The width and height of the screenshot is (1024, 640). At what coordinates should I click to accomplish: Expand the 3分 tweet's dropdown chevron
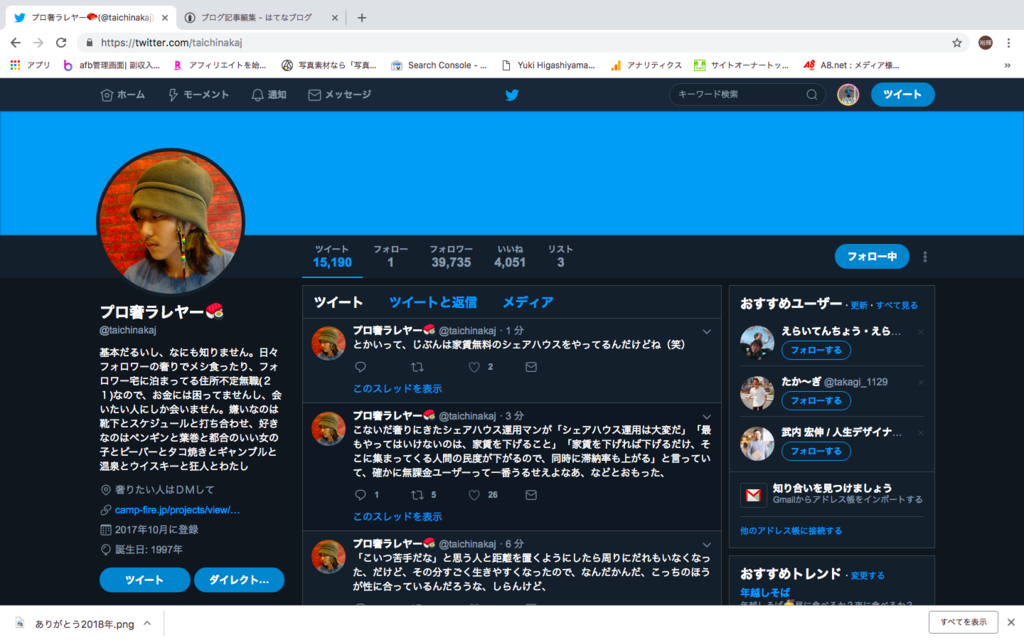click(707, 417)
